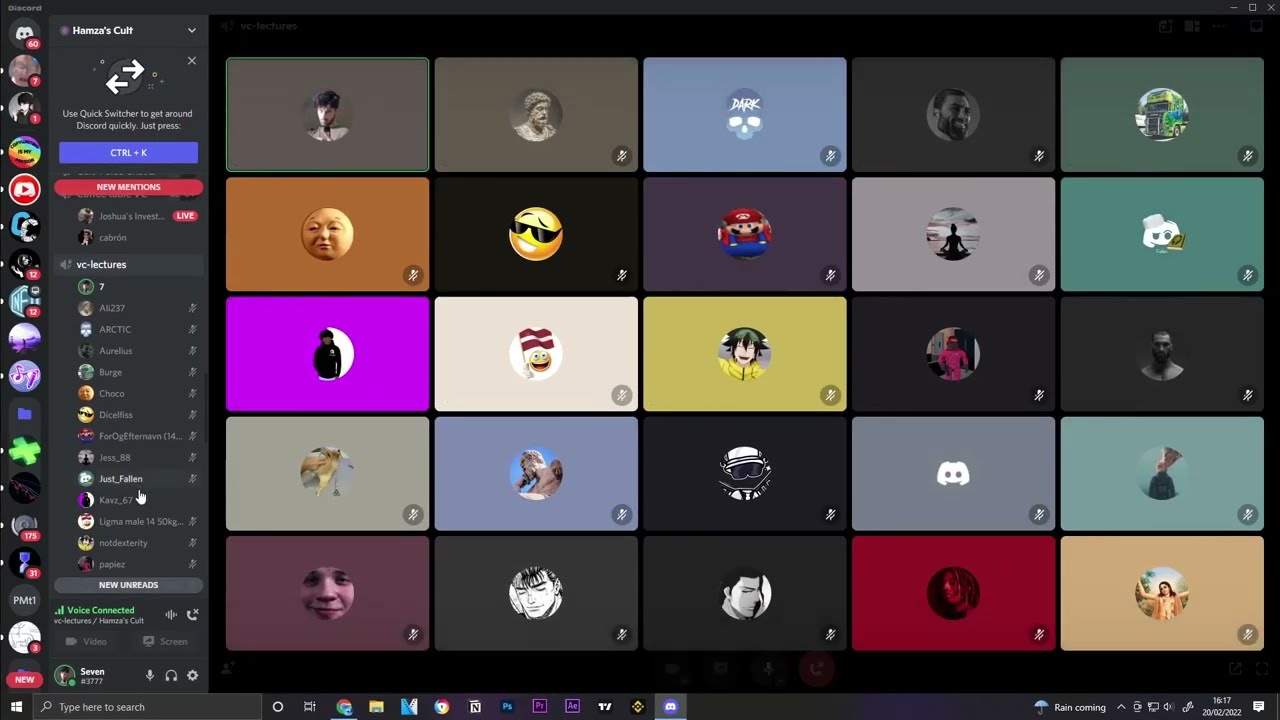
Task: Focus the default Discord logo tile
Action: (953, 474)
